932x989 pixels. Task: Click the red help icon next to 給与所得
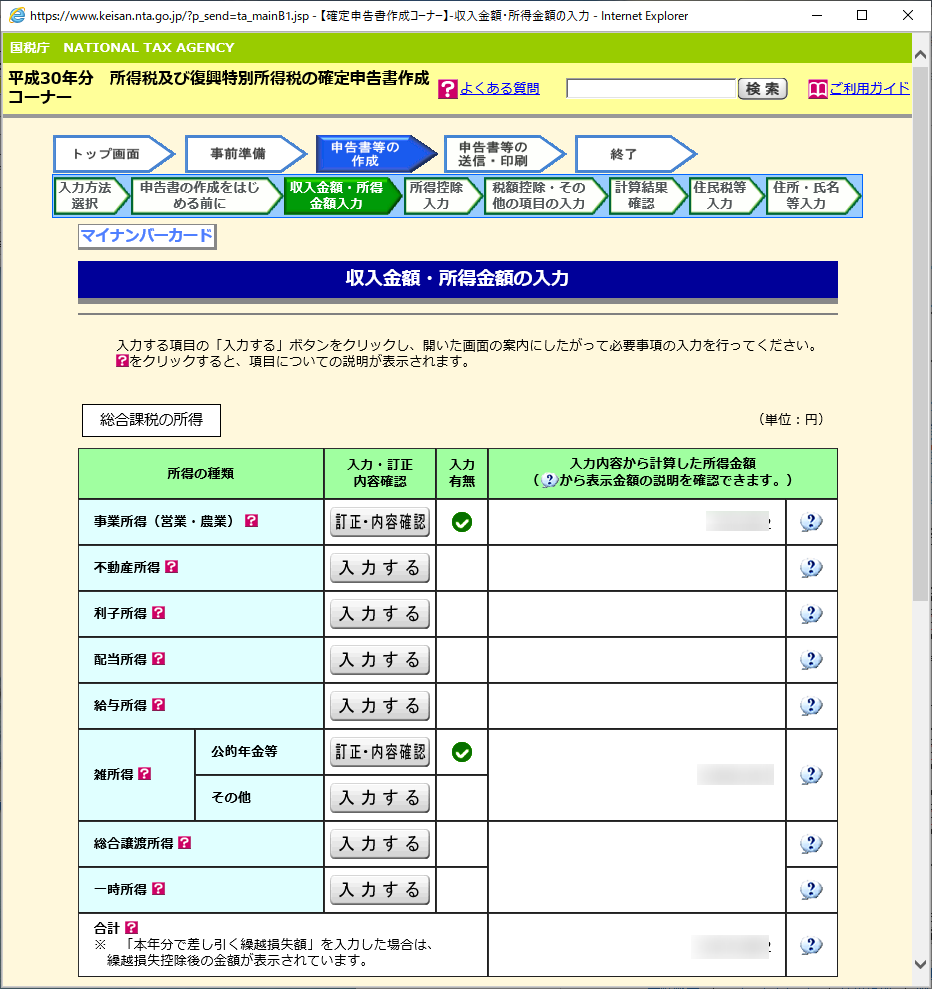point(159,705)
